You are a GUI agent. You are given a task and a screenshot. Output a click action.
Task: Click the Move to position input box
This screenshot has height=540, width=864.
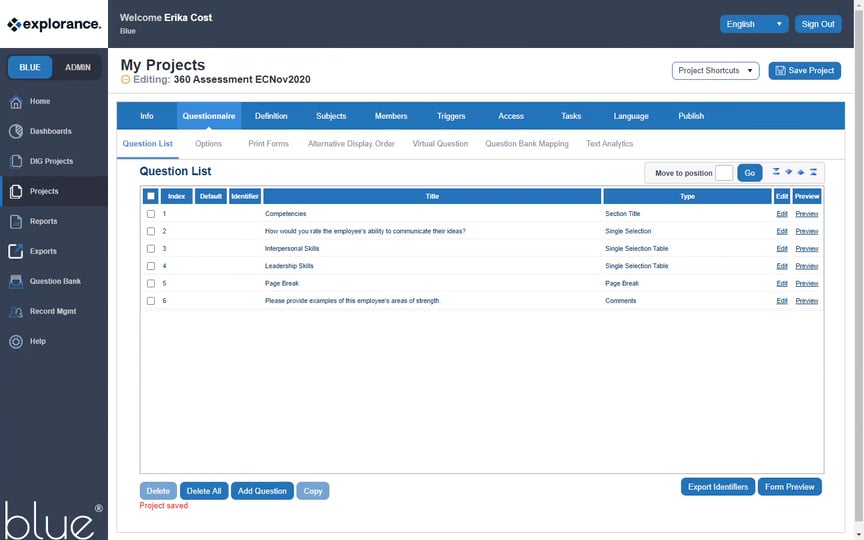pos(724,173)
